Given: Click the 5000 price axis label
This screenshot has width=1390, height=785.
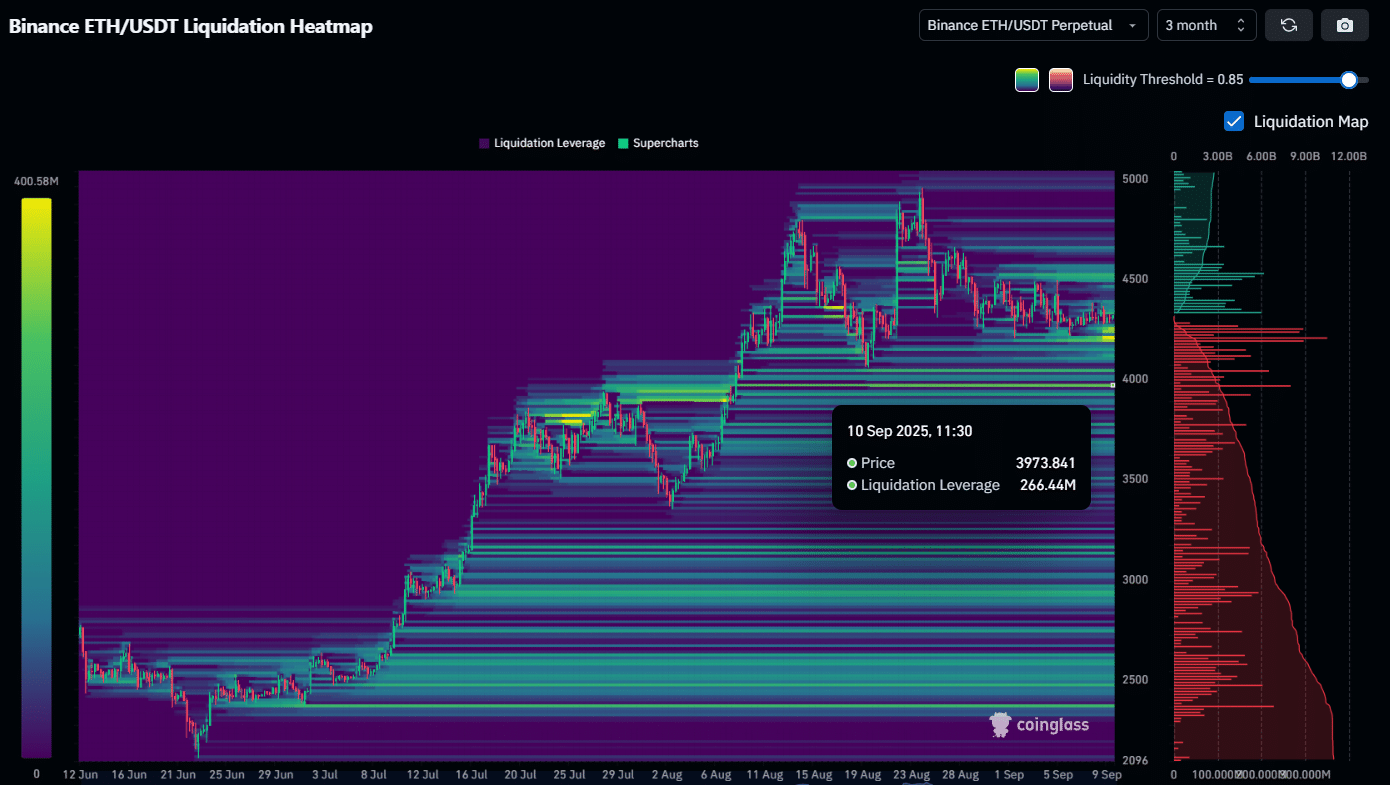Looking at the screenshot, I should pyautogui.click(x=1135, y=179).
